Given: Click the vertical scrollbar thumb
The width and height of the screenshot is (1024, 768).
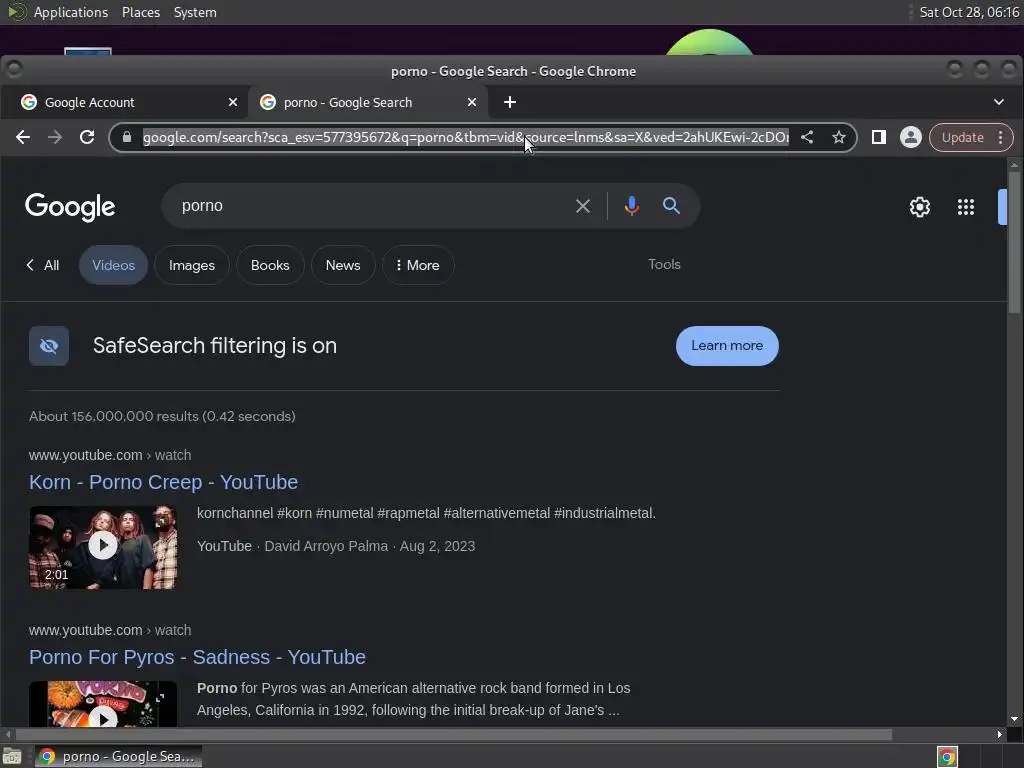Looking at the screenshot, I should tap(1014, 242).
